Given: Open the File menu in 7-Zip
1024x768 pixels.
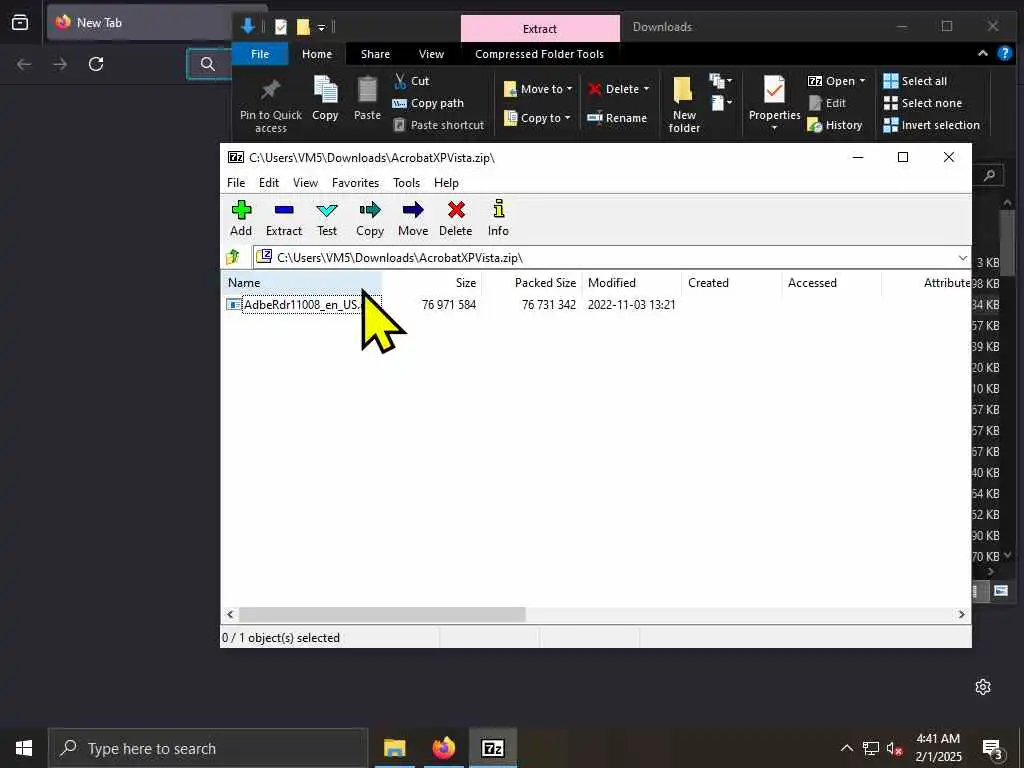Looking at the screenshot, I should (236, 183).
